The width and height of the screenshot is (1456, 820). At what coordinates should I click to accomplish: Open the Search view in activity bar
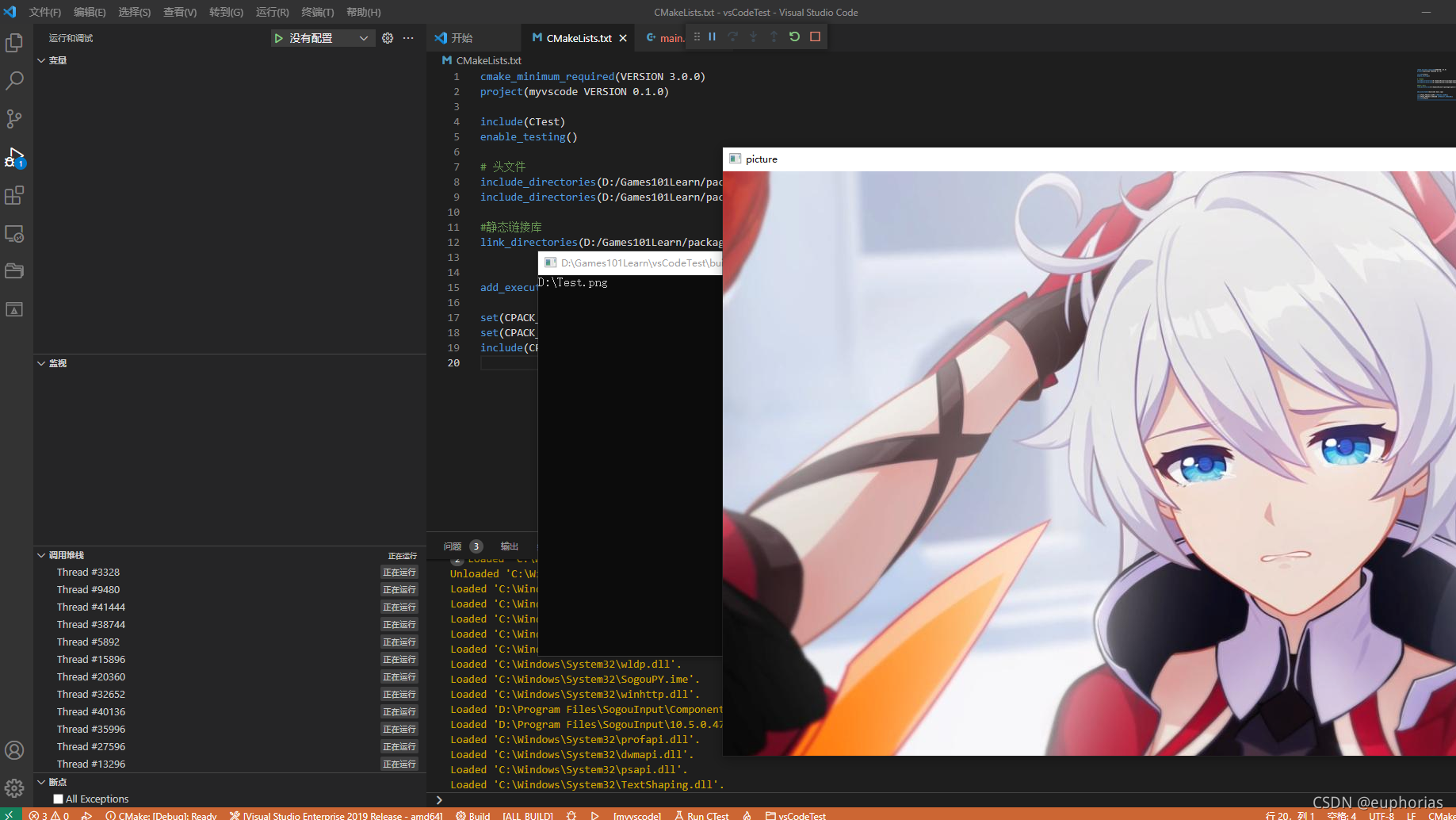click(14, 81)
